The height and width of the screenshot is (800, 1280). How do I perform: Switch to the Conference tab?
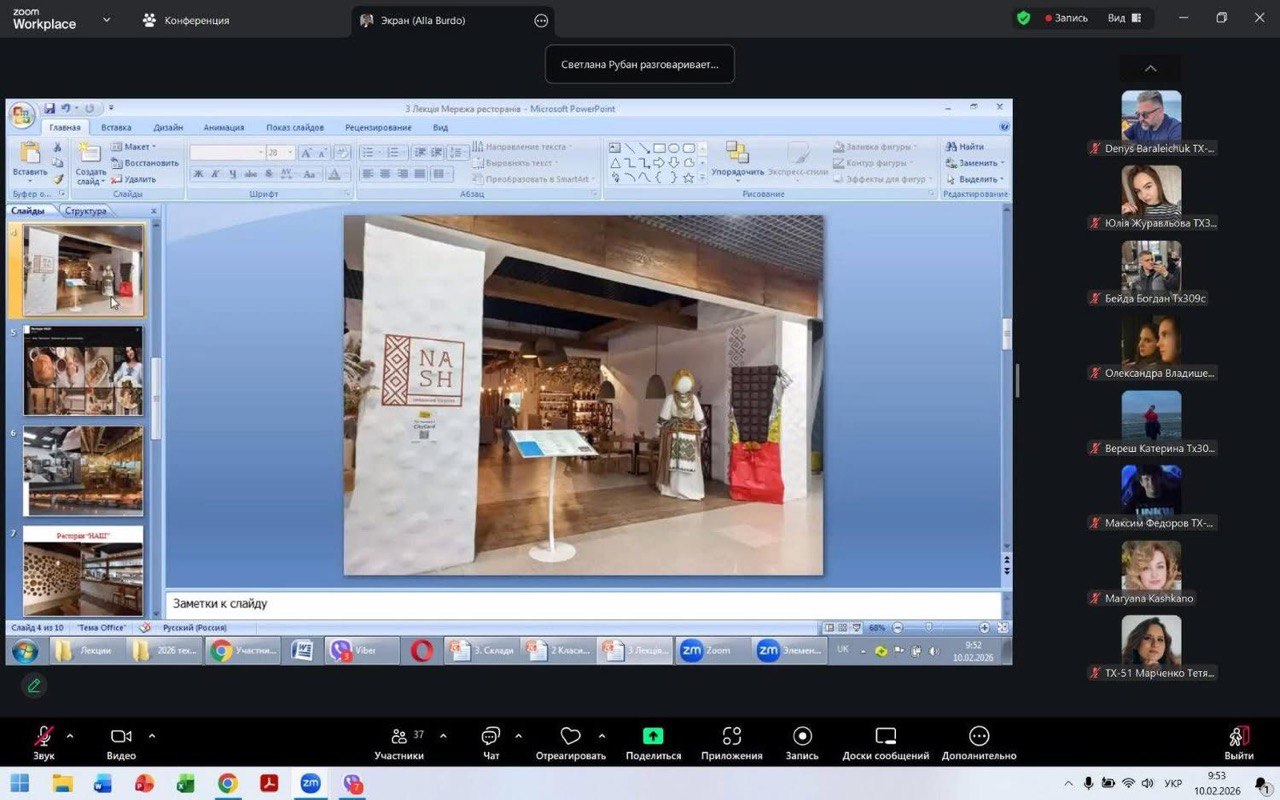coord(186,20)
